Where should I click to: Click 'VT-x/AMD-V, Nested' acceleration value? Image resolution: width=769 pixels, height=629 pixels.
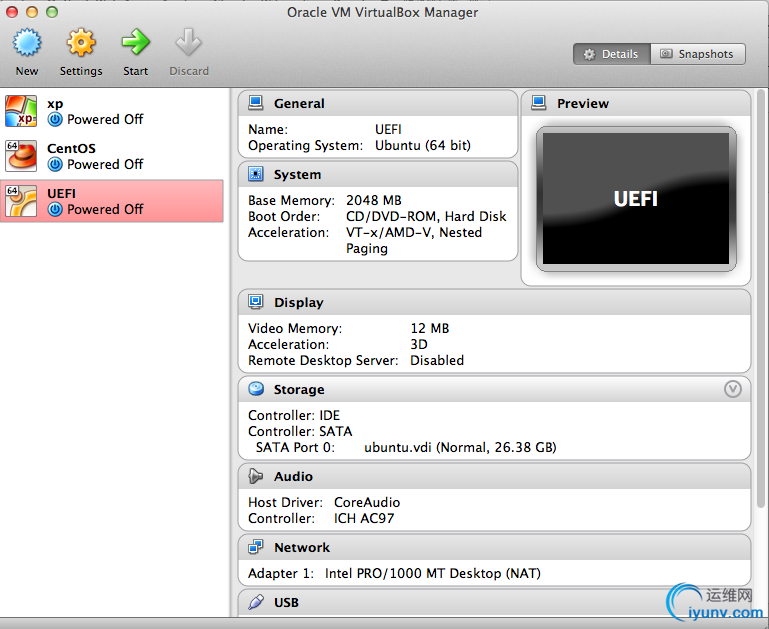pyautogui.click(x=414, y=232)
